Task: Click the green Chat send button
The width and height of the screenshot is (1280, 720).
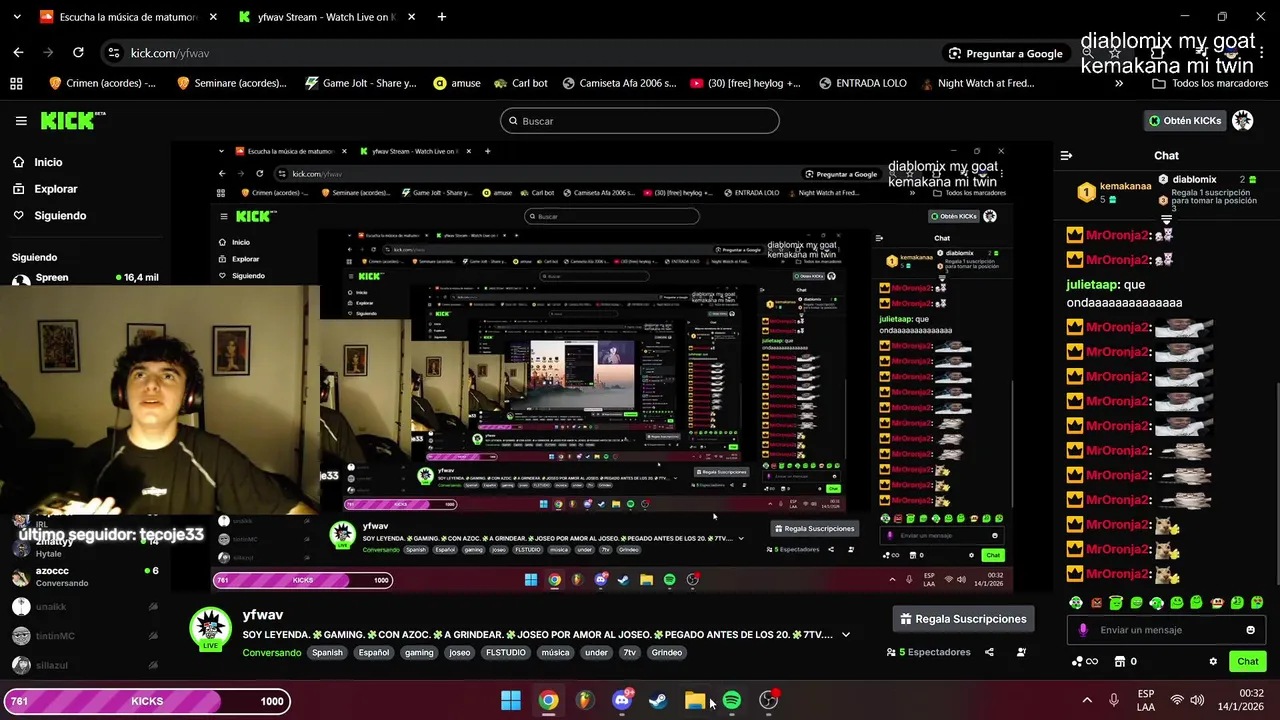Action: click(x=1248, y=662)
